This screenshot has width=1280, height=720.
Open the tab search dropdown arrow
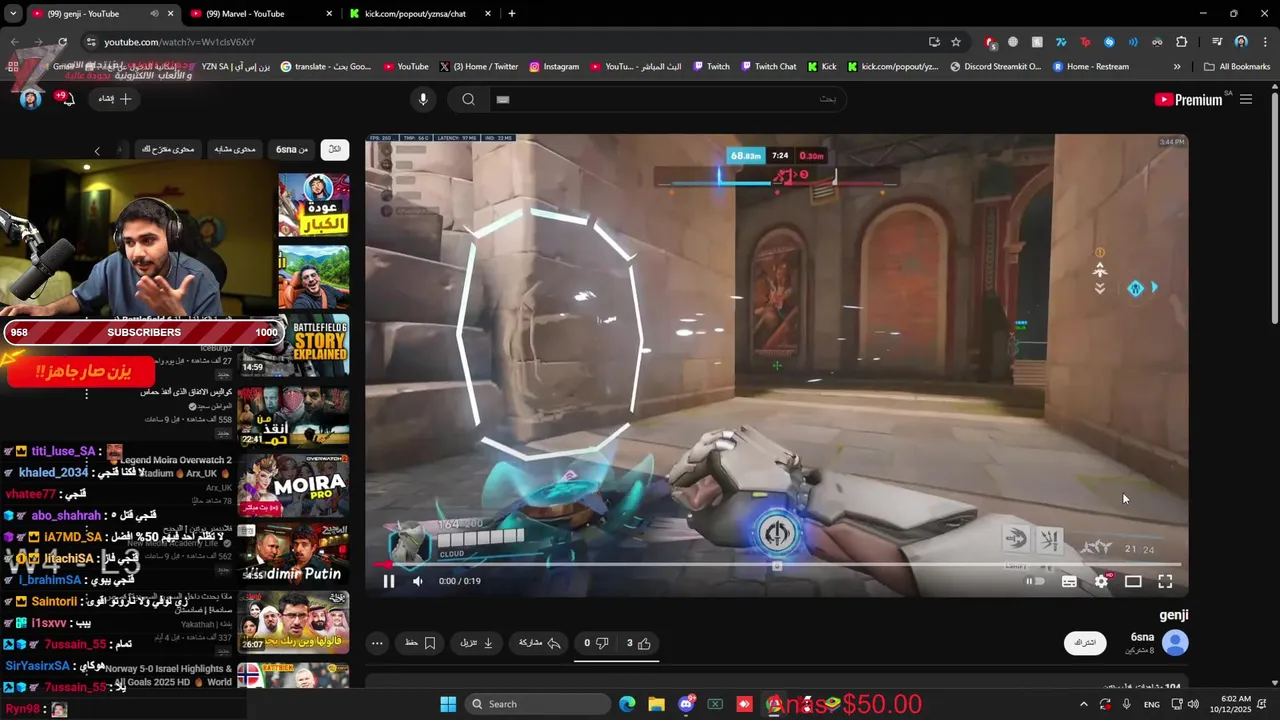pyautogui.click(x=13, y=14)
